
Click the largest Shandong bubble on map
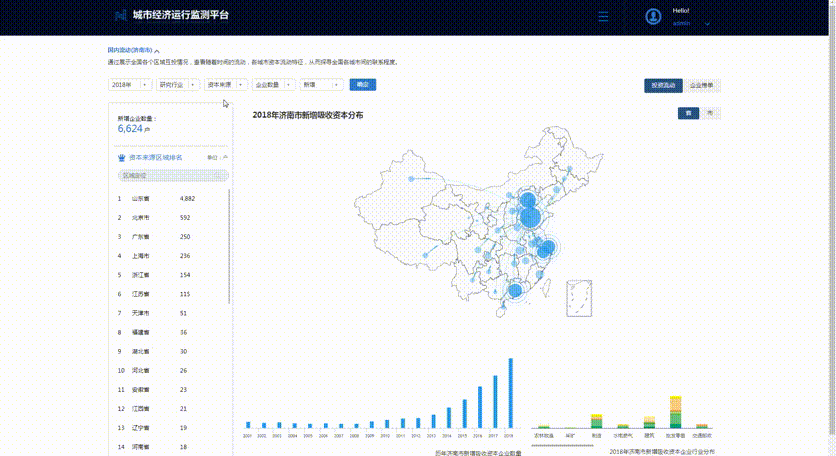530,218
